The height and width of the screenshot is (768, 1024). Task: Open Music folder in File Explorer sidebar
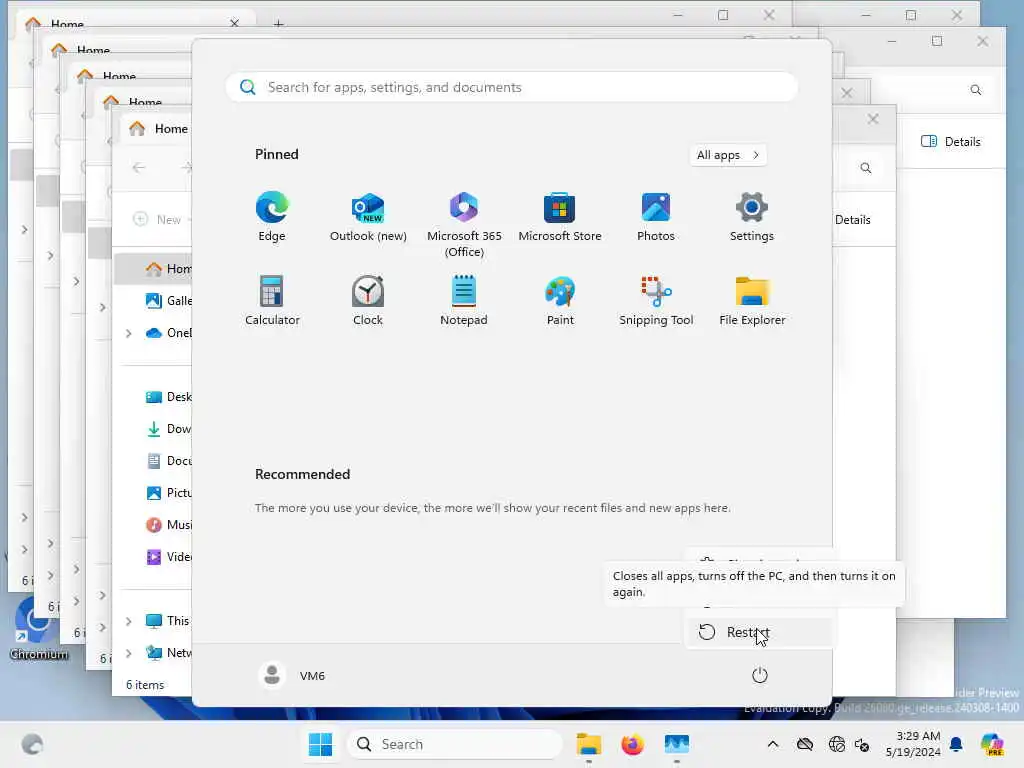pos(168,524)
